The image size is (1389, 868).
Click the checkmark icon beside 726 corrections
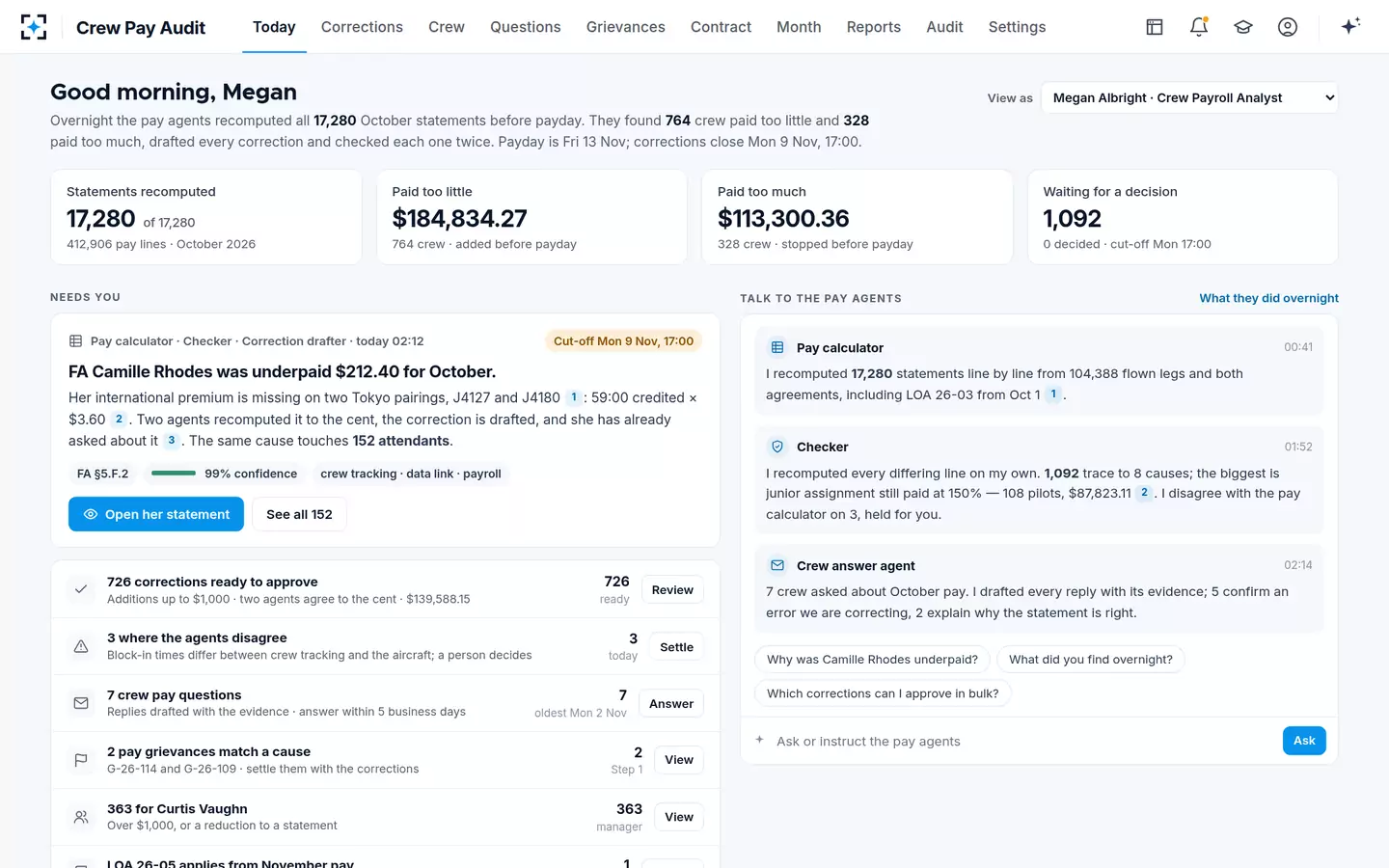81,589
